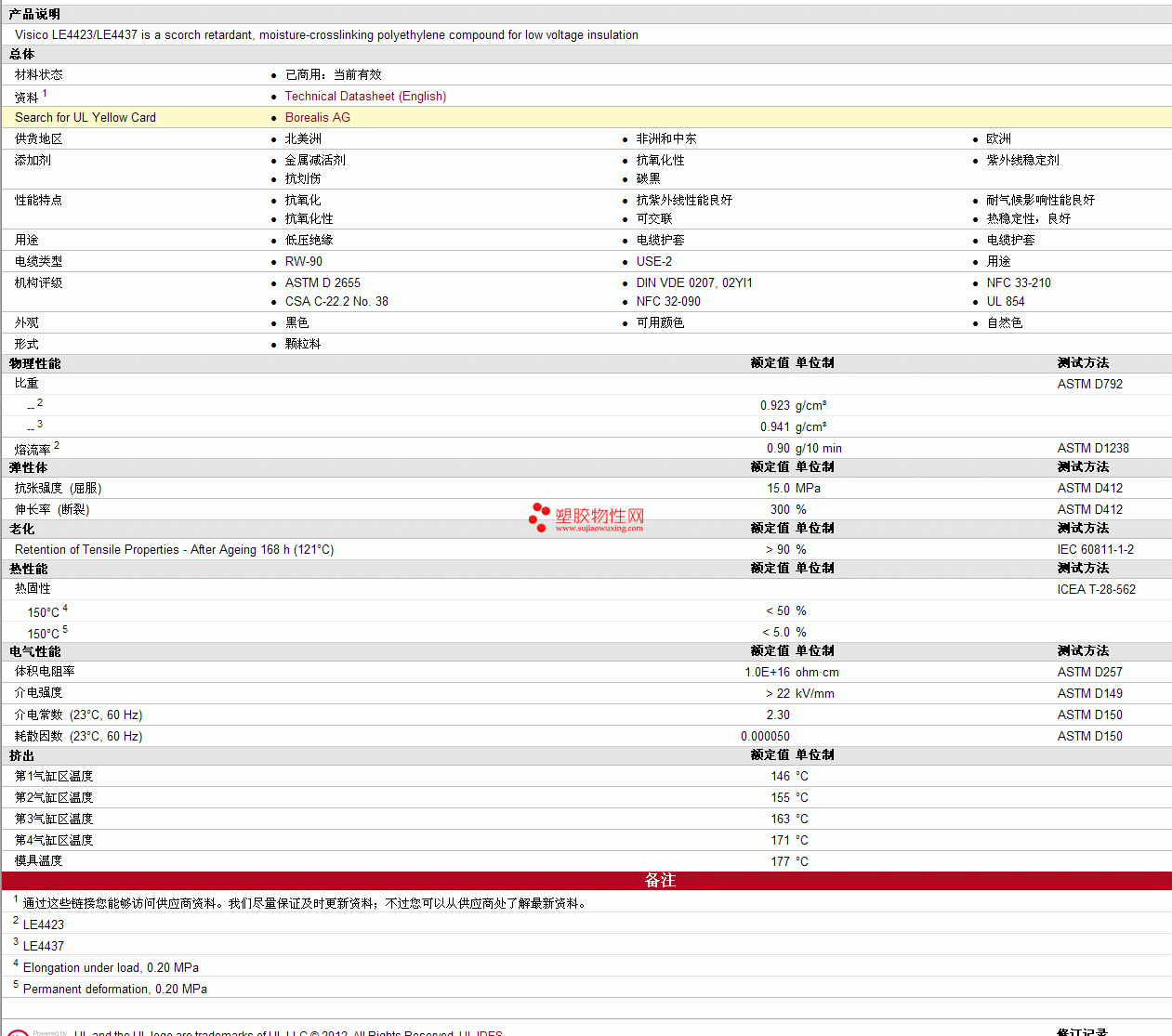Select the elongation at break value 300

780,510
